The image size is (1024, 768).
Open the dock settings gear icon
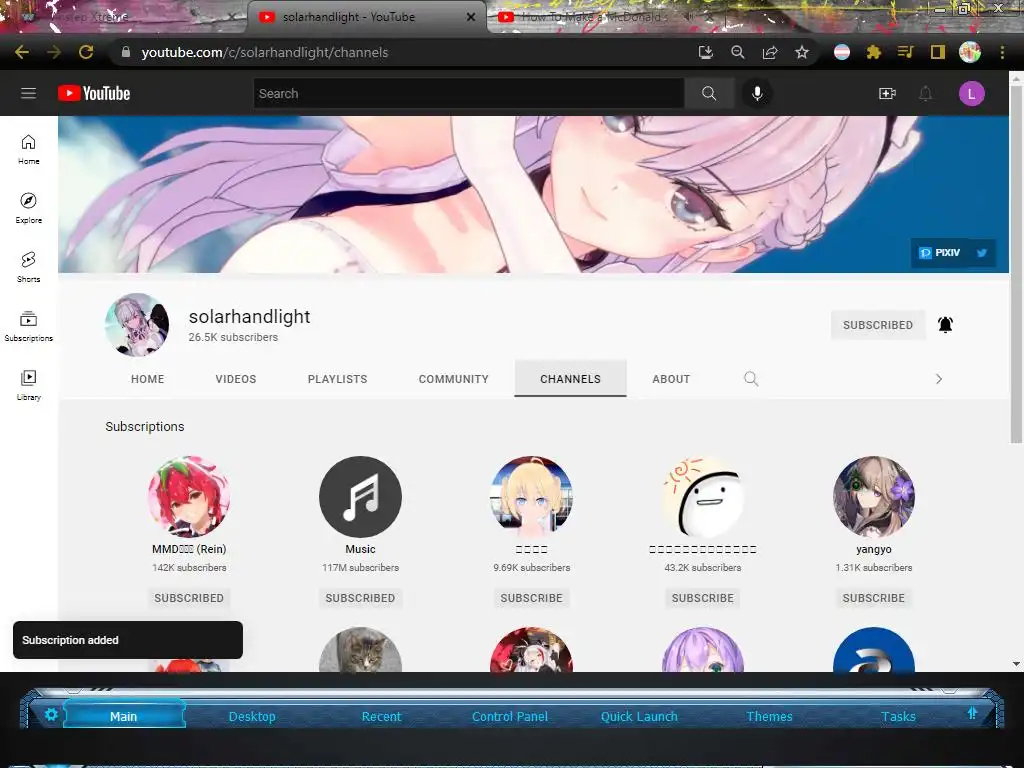(x=51, y=714)
